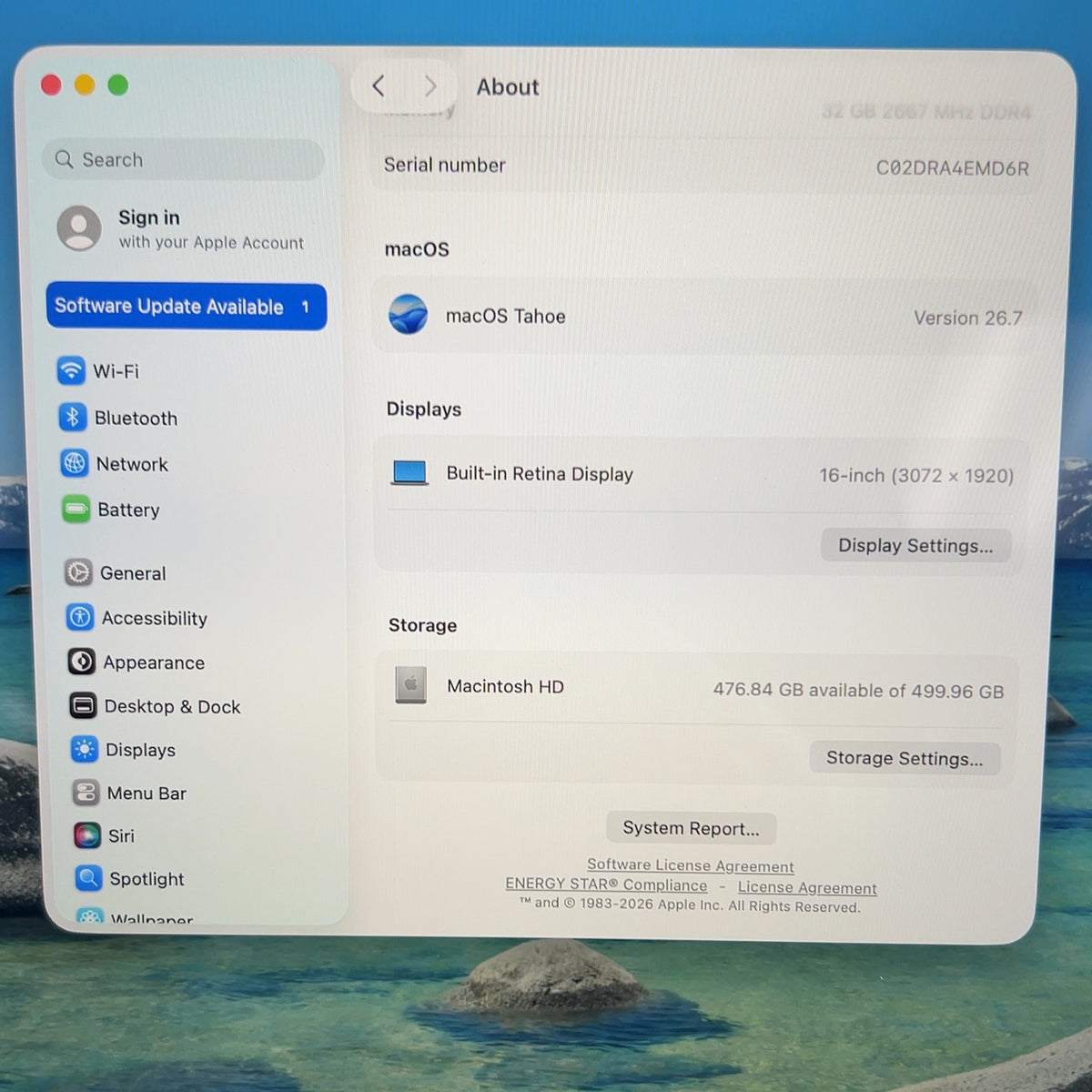
Task: Click the 16-inch (3072 × 1920) text
Action: 916,475
